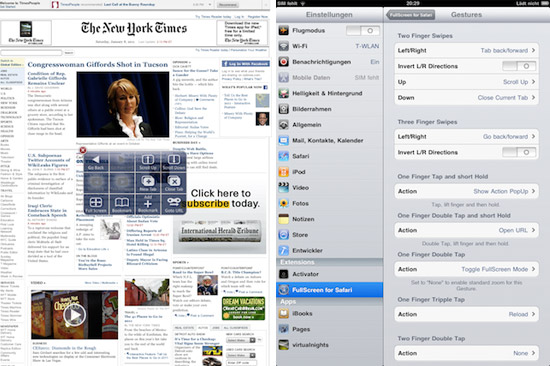Image resolution: width=550 pixels, height=366 pixels.
Task: Open Two Finger Double Tap None setting
Action: click(466, 353)
